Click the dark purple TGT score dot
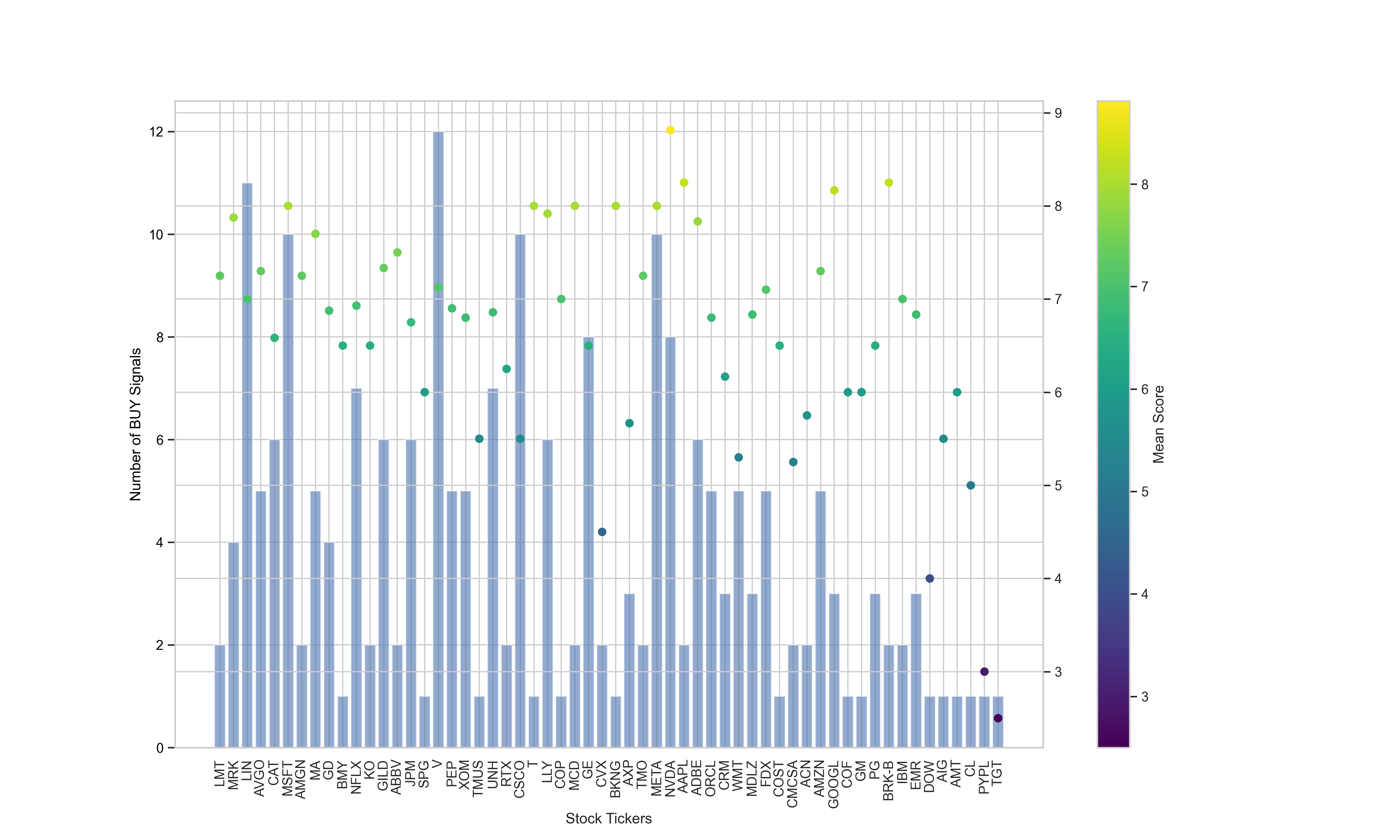 click(998, 718)
